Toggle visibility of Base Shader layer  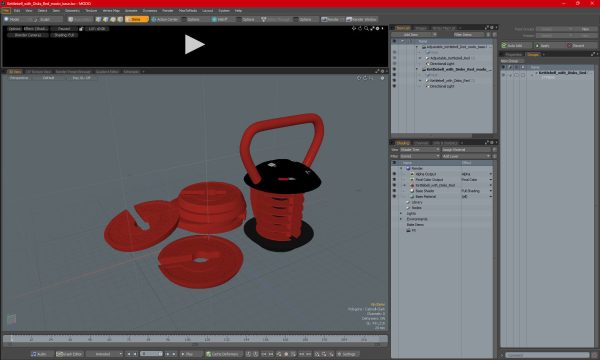(394, 191)
